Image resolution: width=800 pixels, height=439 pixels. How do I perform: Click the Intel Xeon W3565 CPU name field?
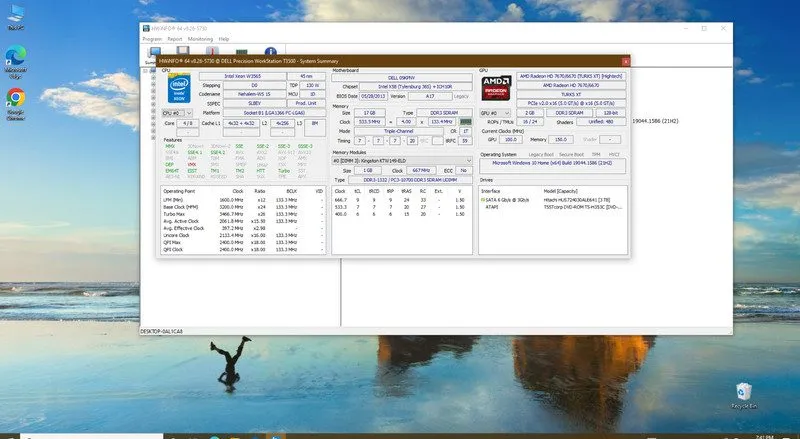(x=243, y=76)
